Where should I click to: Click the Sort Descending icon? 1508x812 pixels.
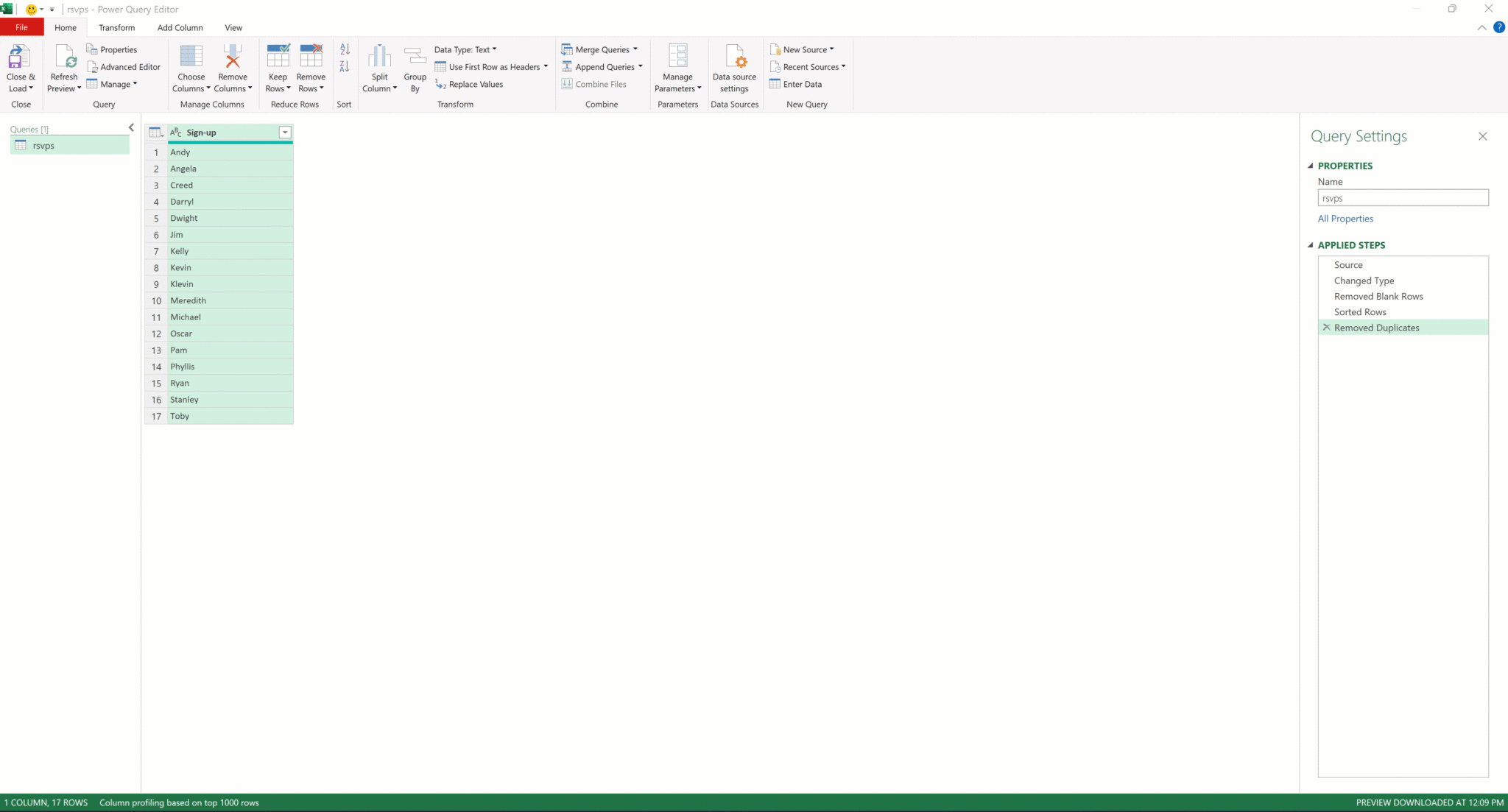coord(345,67)
